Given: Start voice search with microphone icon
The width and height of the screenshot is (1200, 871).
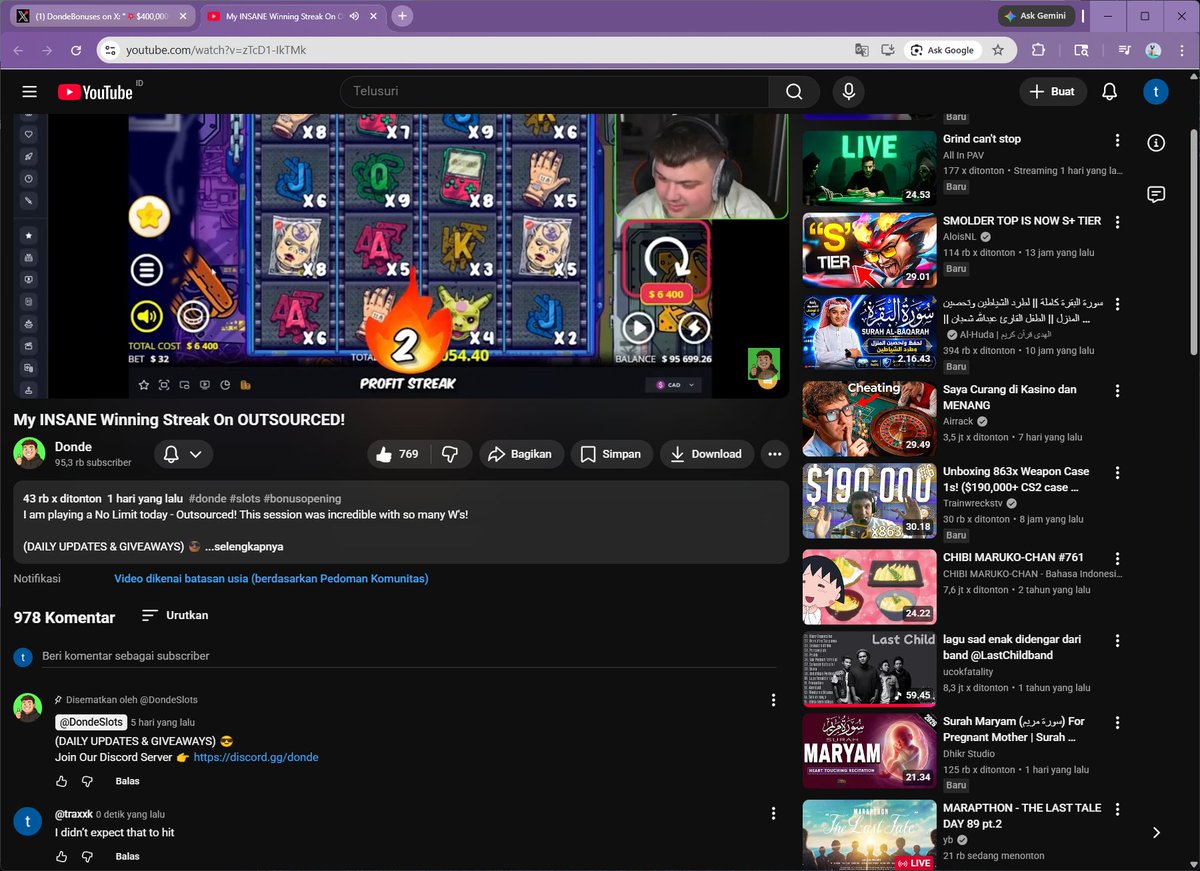Looking at the screenshot, I should coord(848,92).
